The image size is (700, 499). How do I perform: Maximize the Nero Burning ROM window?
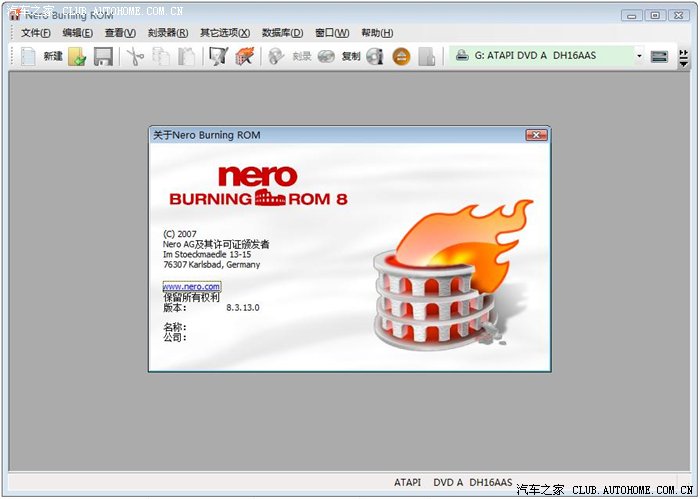(x=655, y=16)
